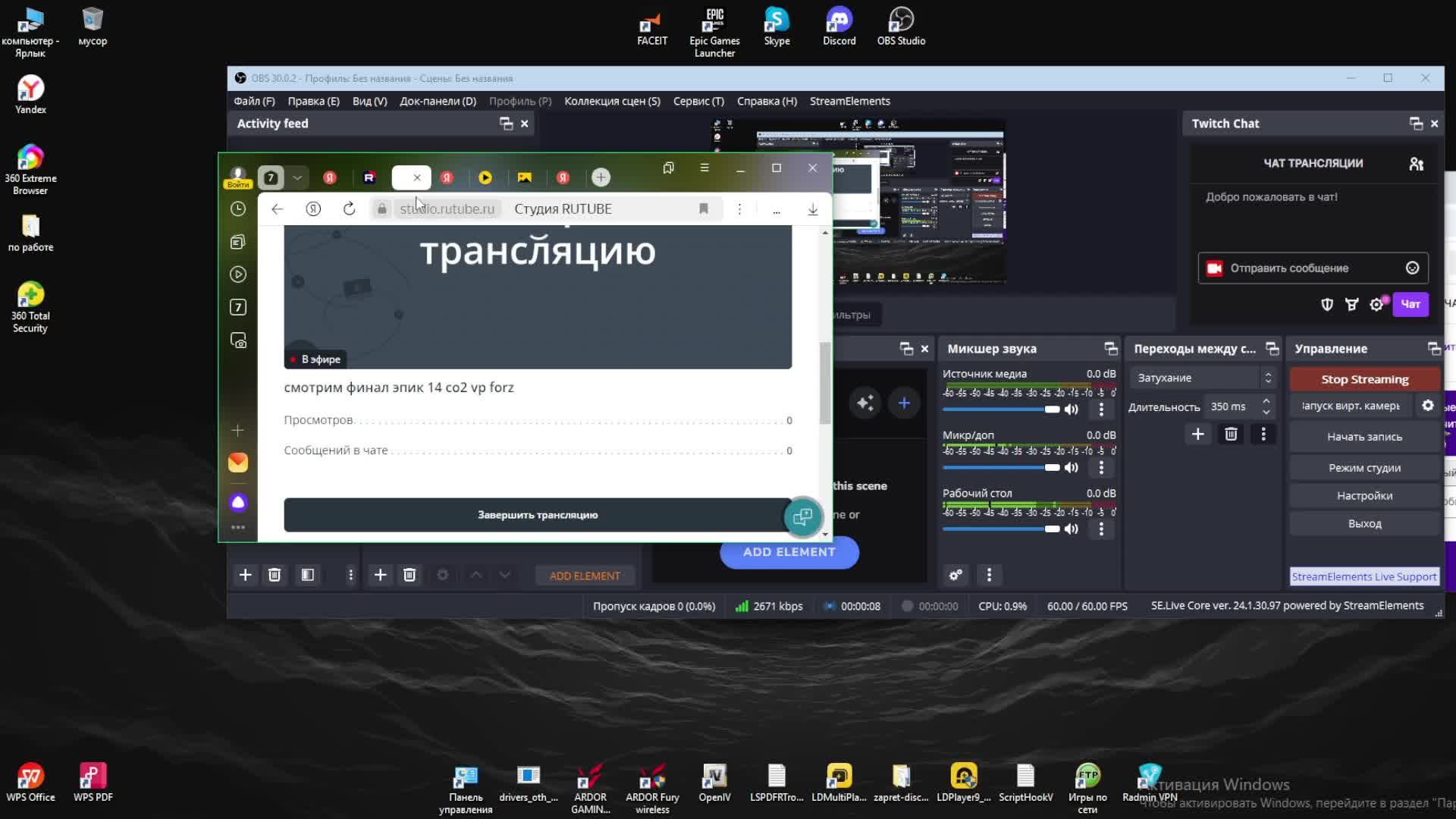
Task: Click Stop Streaming button
Action: point(1364,379)
